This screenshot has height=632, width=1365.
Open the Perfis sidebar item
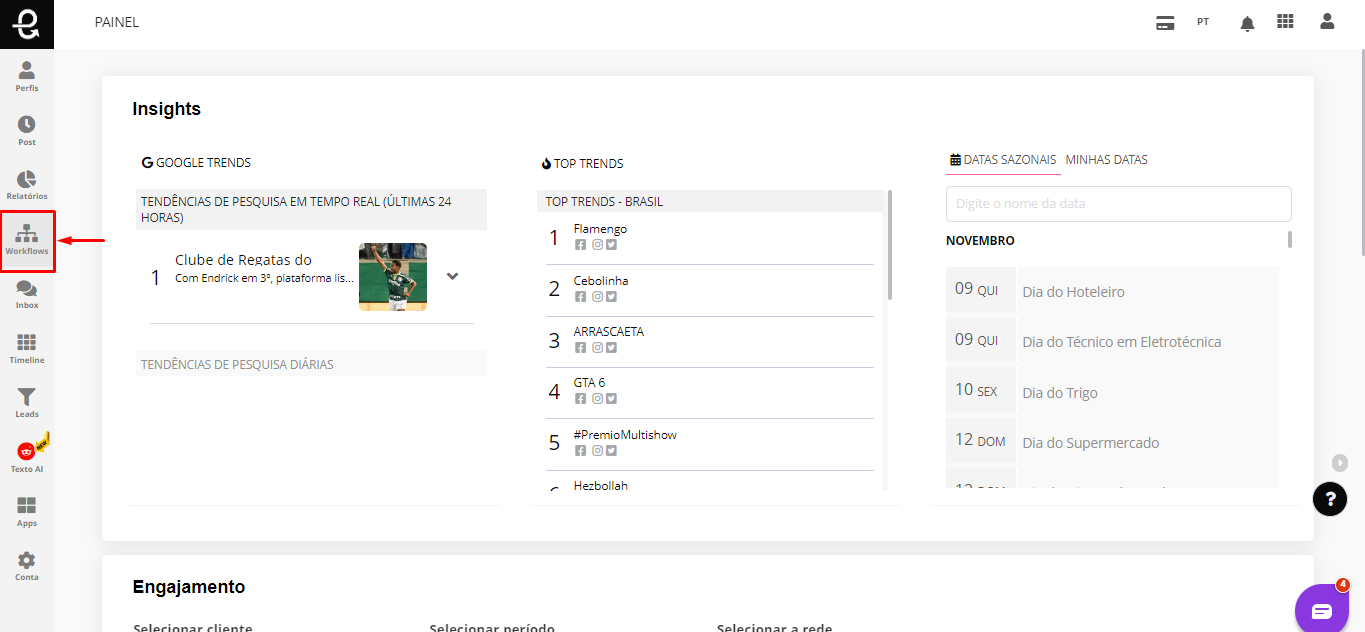(x=27, y=76)
